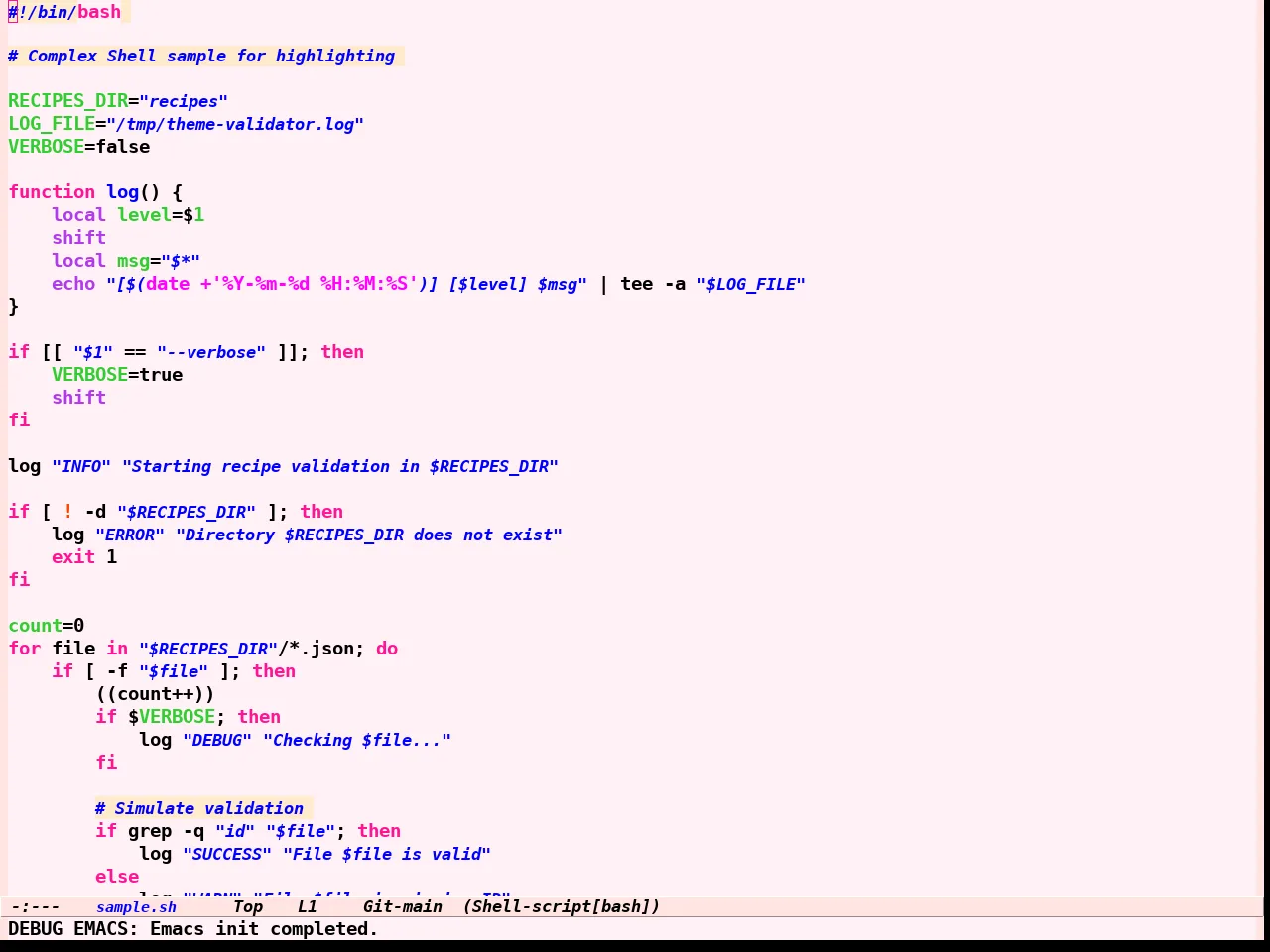
Task: Click the sample.sh buffer name in mode line
Action: pos(136,906)
